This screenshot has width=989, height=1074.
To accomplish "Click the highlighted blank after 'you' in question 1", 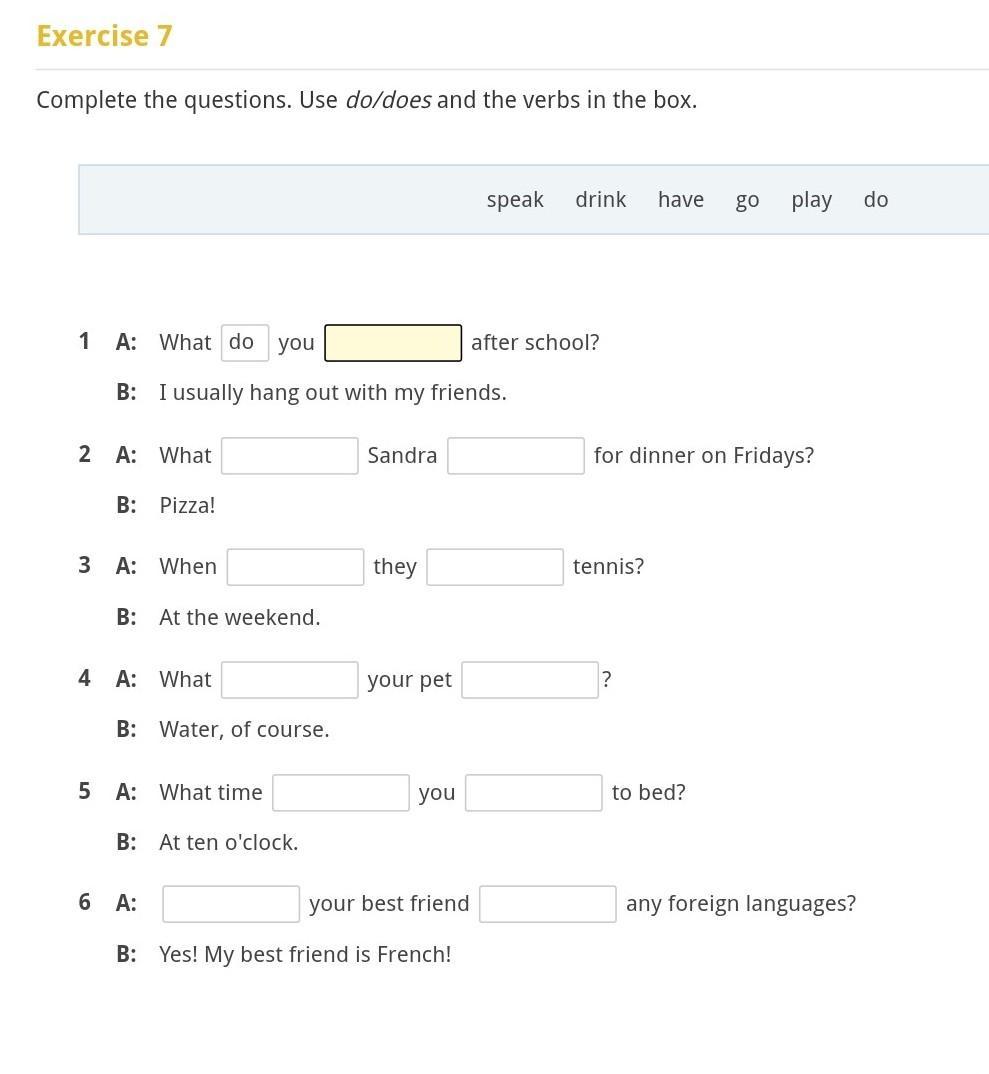I will pyautogui.click(x=392, y=342).
